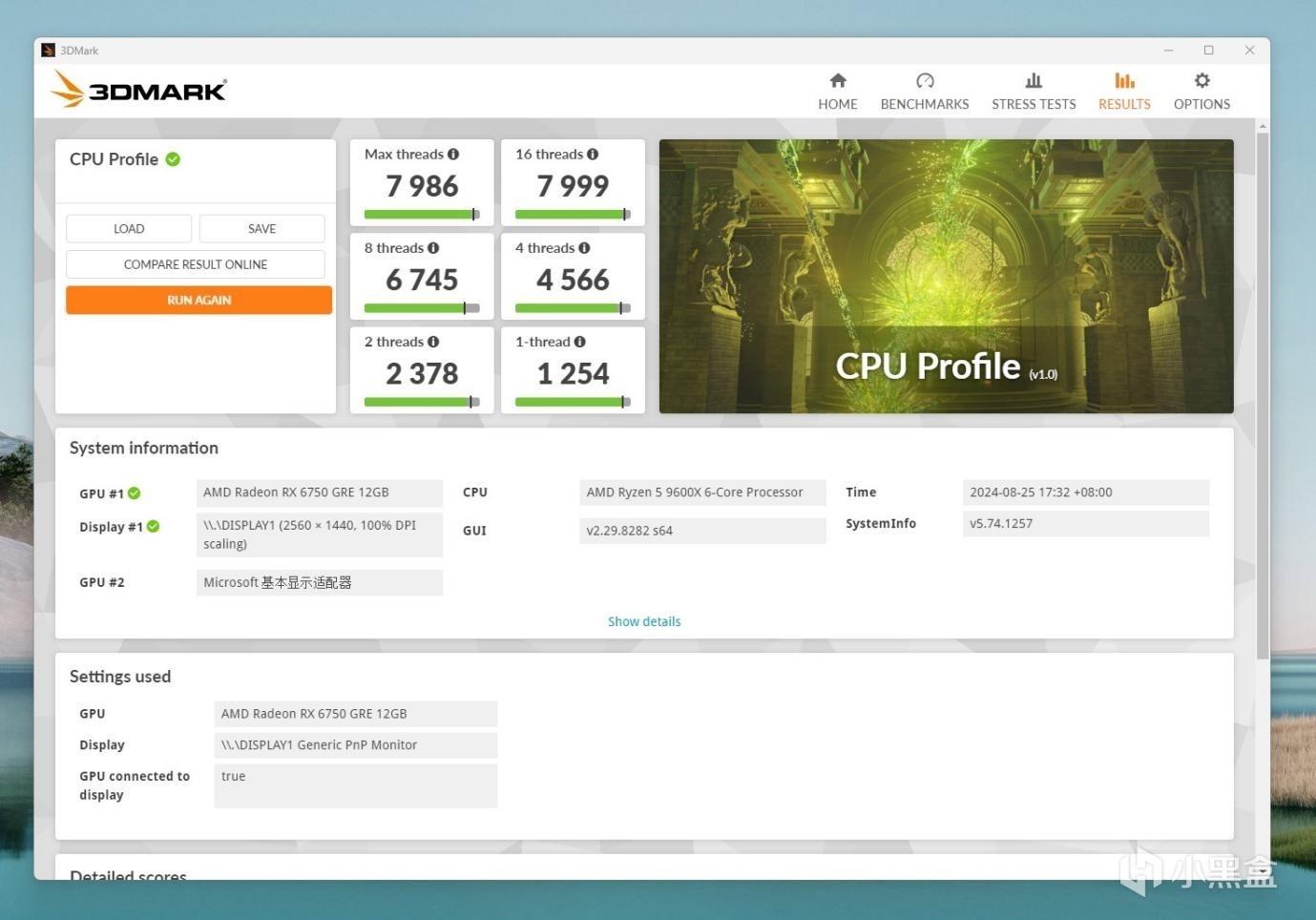
Task: Click the CPU Profile title text
Action: [114, 159]
